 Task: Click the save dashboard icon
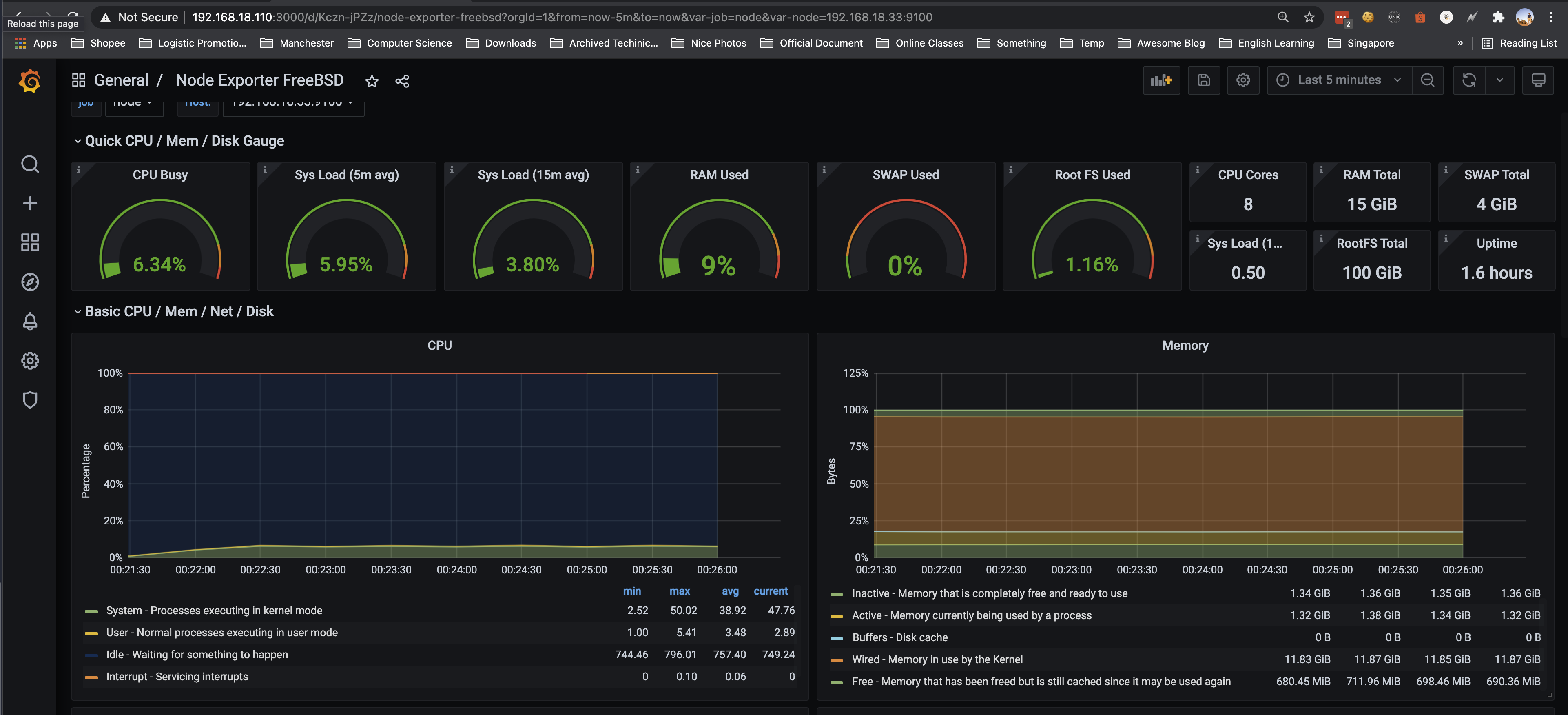coord(1204,80)
